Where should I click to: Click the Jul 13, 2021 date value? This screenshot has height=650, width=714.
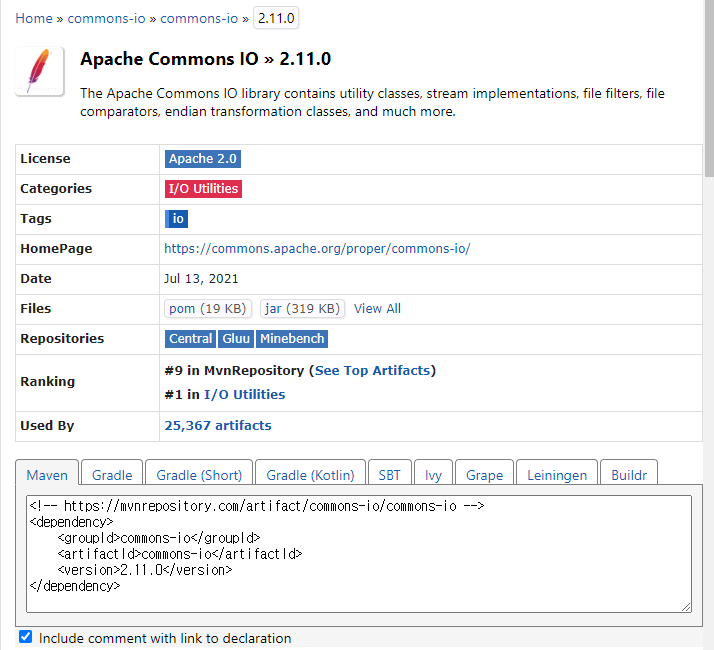pos(201,279)
